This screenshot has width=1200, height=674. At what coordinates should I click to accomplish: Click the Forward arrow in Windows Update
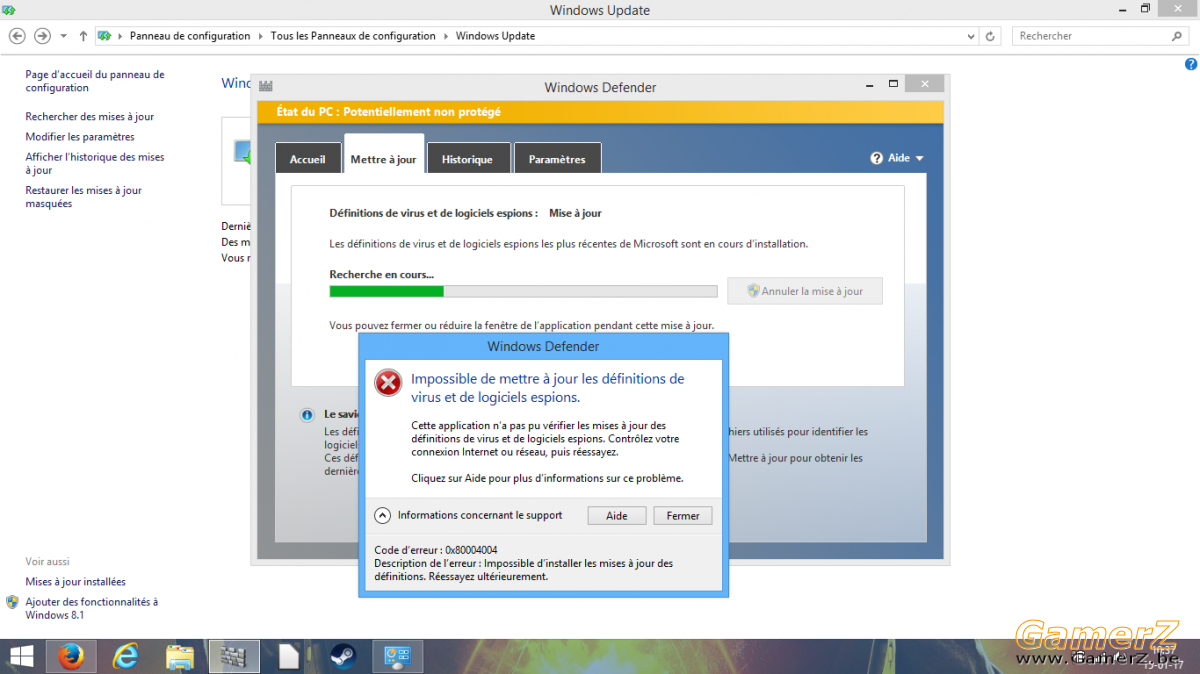(x=42, y=36)
